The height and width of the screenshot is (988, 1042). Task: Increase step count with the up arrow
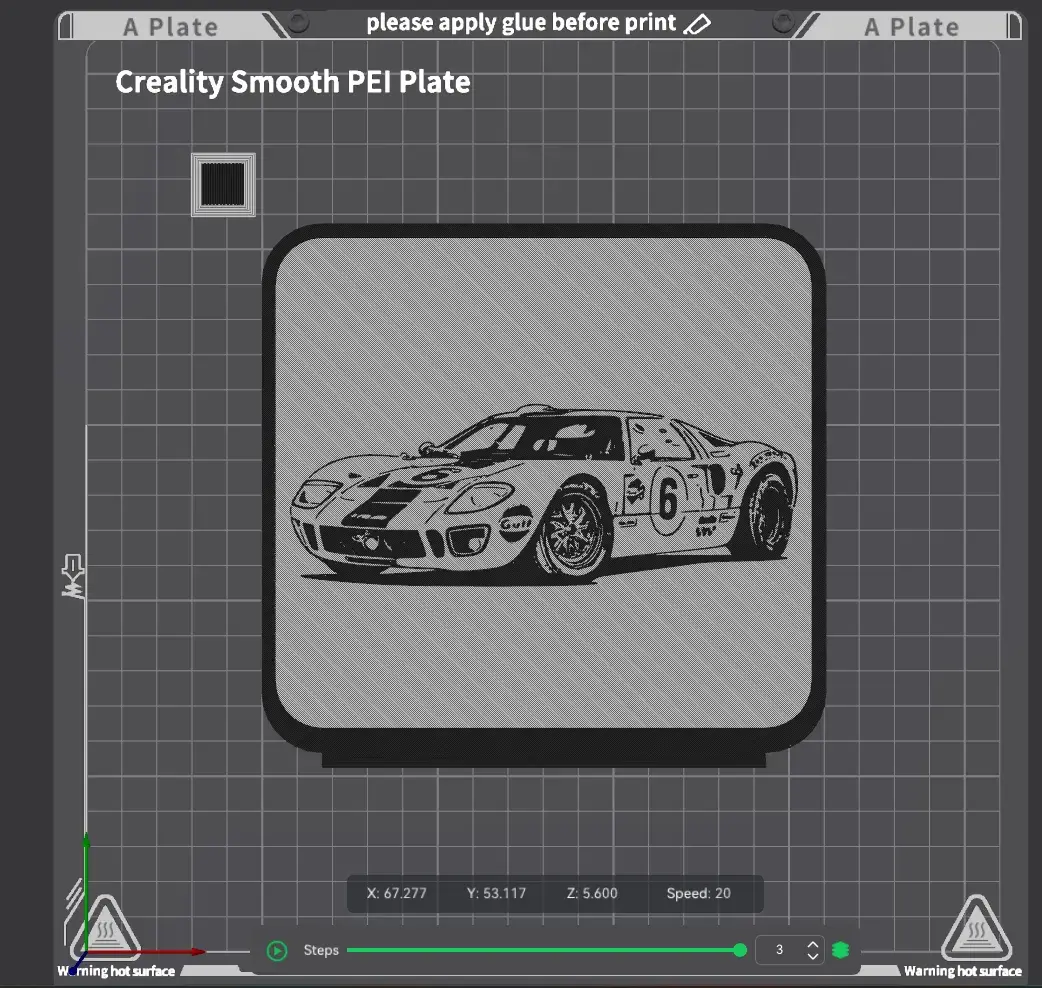coord(813,944)
